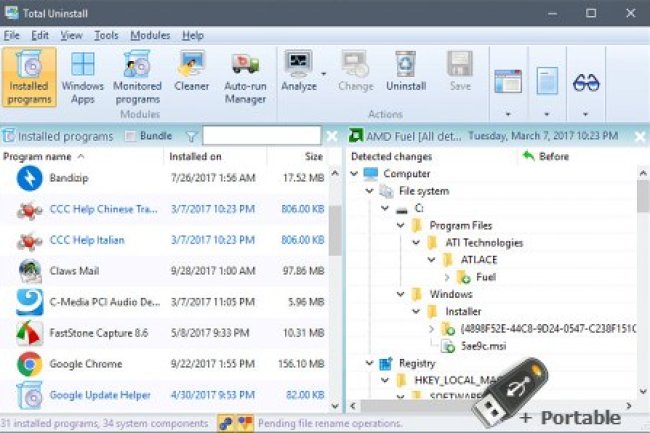Expand the Fuel folder node
This screenshot has width=650, height=433.
tap(446, 276)
